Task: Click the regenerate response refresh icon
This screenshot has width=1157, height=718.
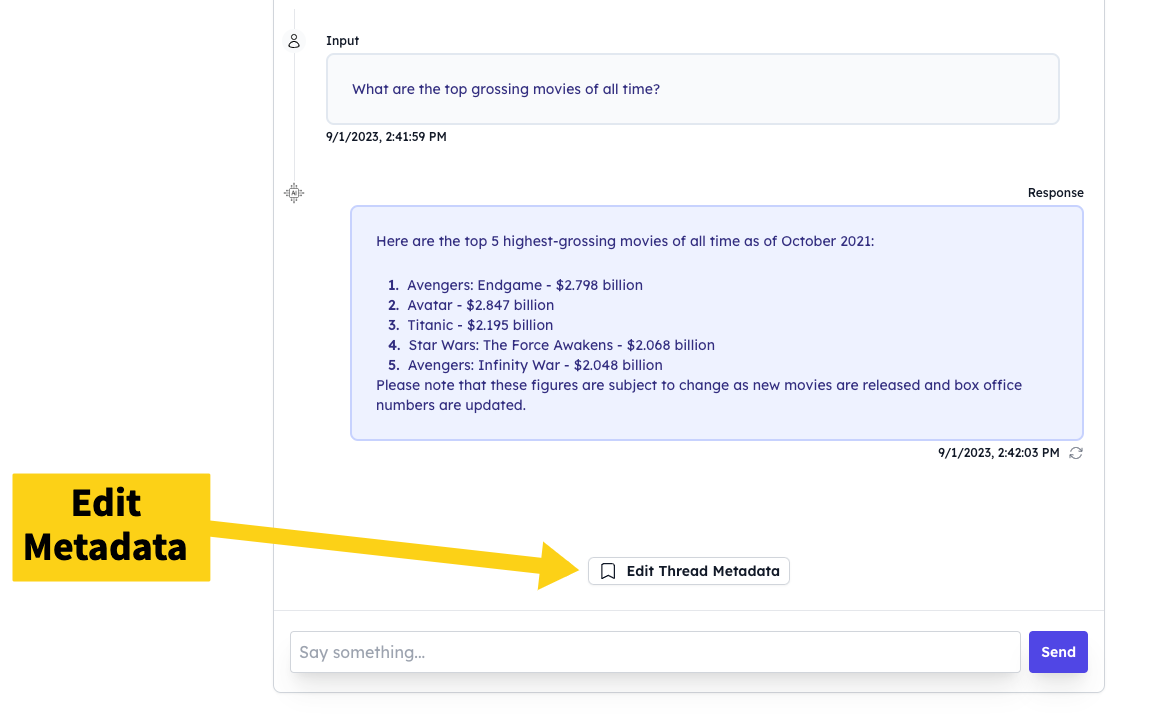Action: 1076,453
